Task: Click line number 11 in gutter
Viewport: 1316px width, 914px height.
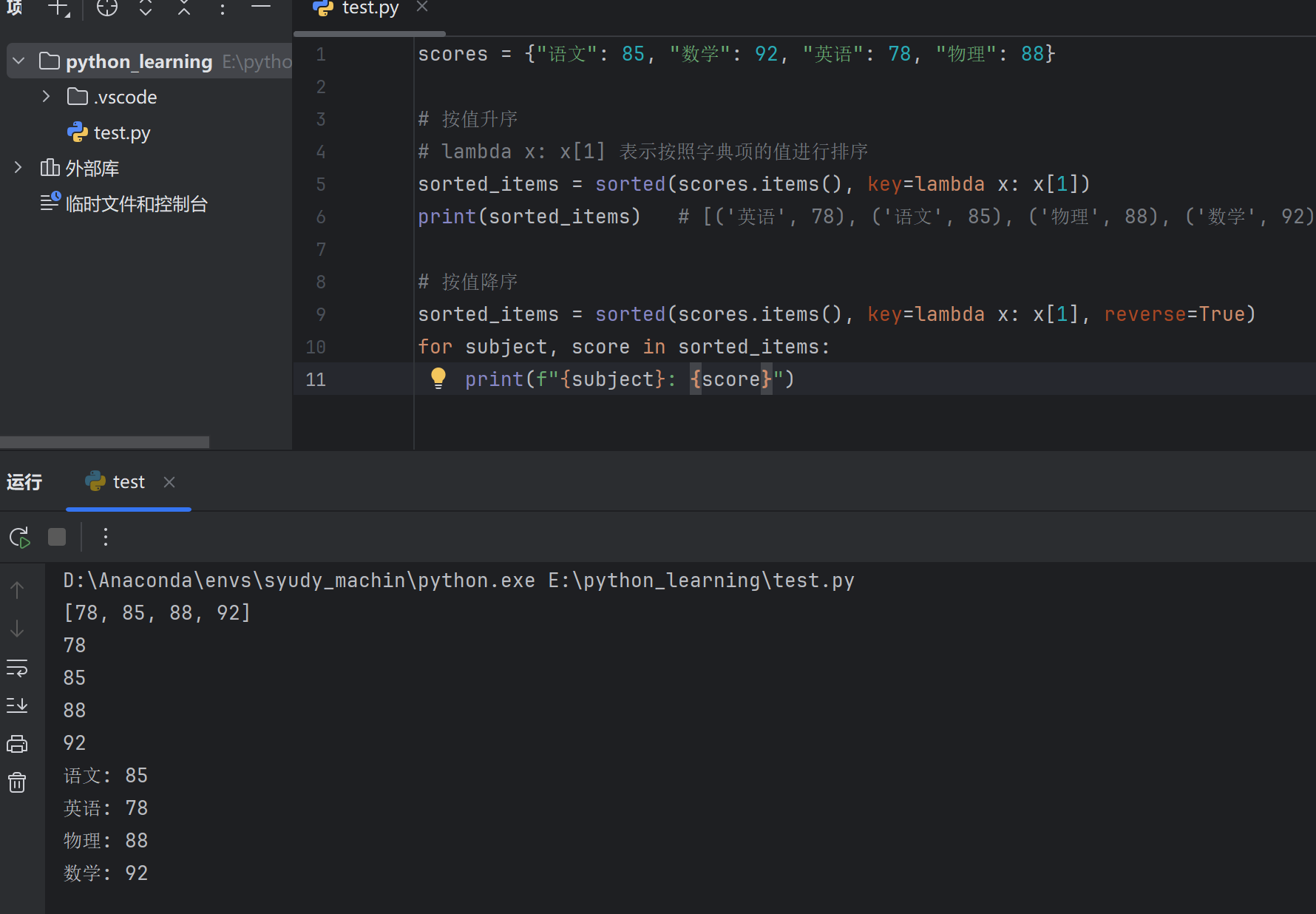Action: click(316, 379)
